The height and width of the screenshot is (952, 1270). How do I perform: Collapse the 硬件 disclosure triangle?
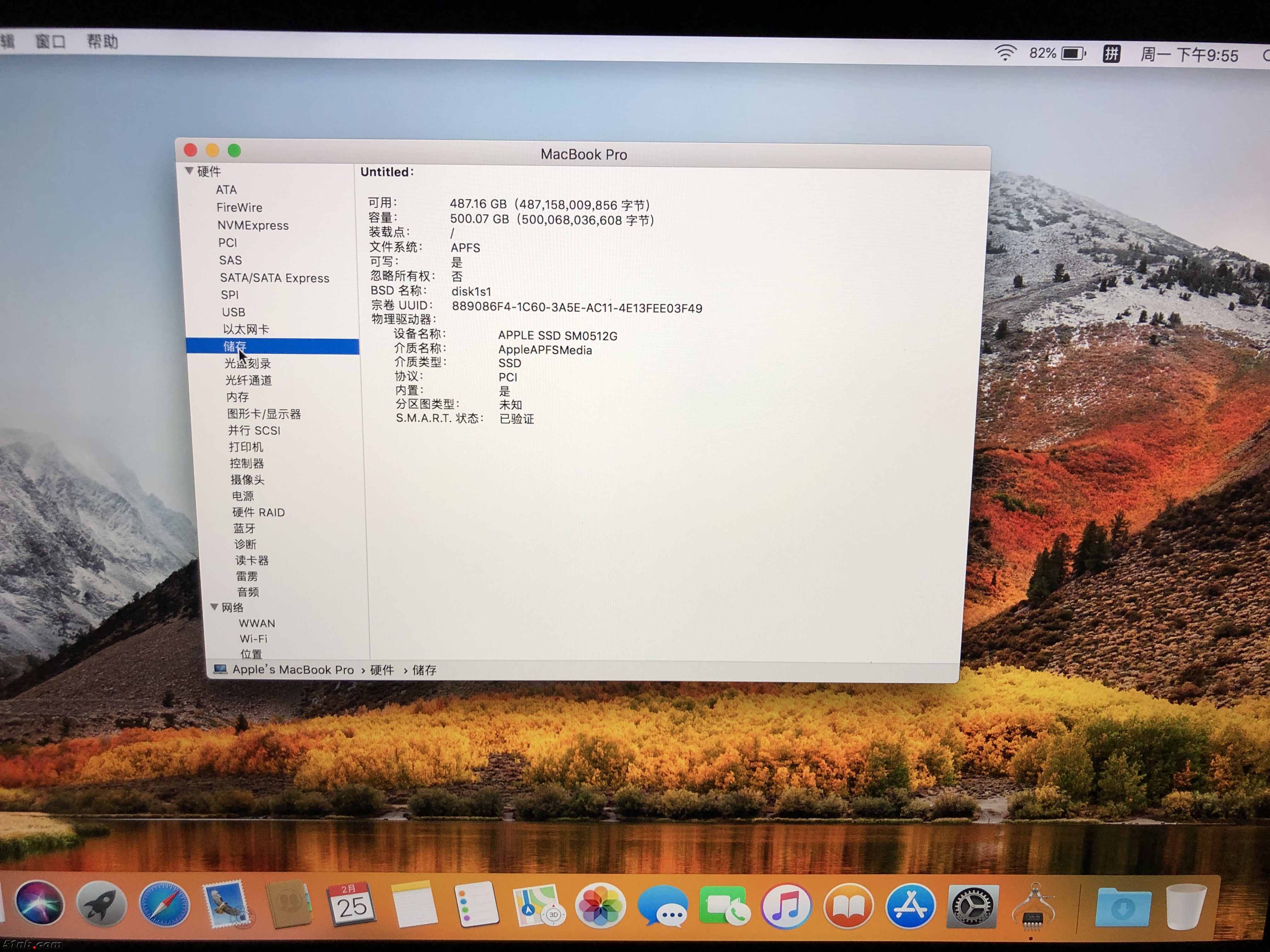pyautogui.click(x=189, y=171)
